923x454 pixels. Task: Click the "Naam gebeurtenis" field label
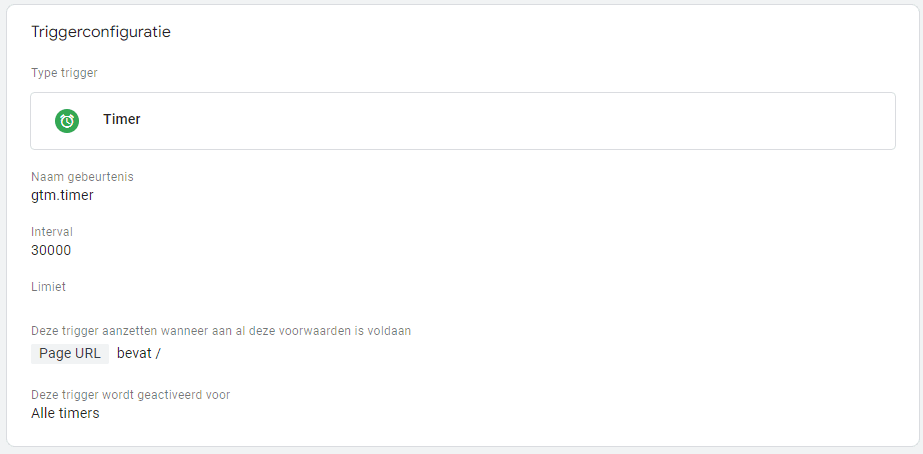pos(82,177)
